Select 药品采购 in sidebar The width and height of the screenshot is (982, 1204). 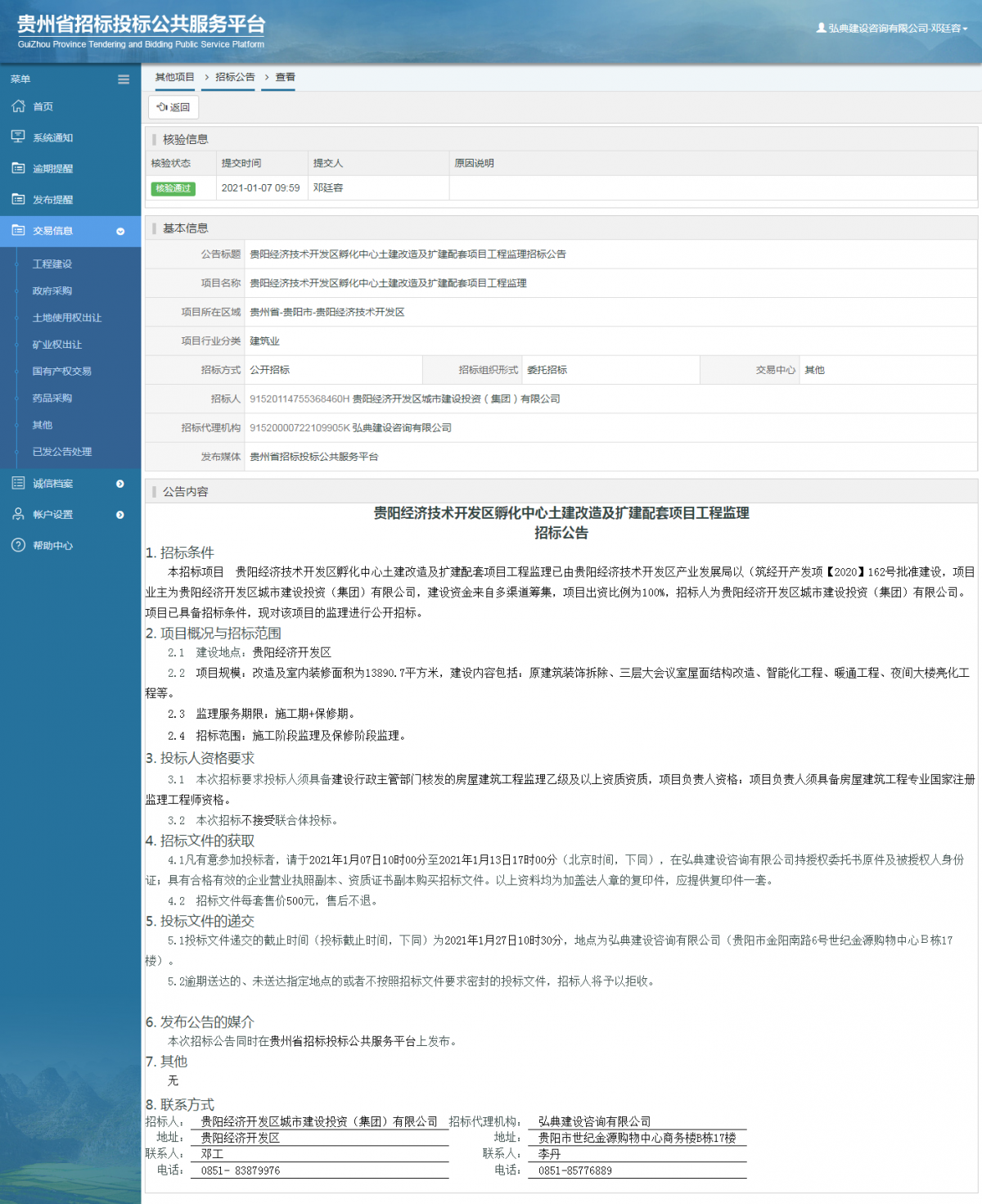52,398
